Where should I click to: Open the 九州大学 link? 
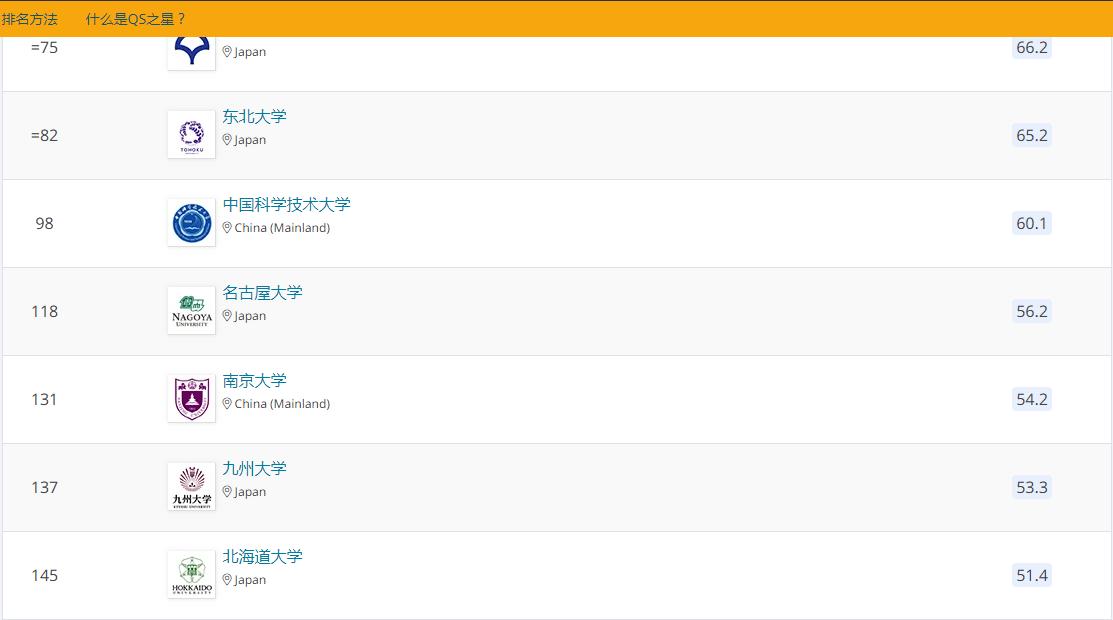(254, 469)
